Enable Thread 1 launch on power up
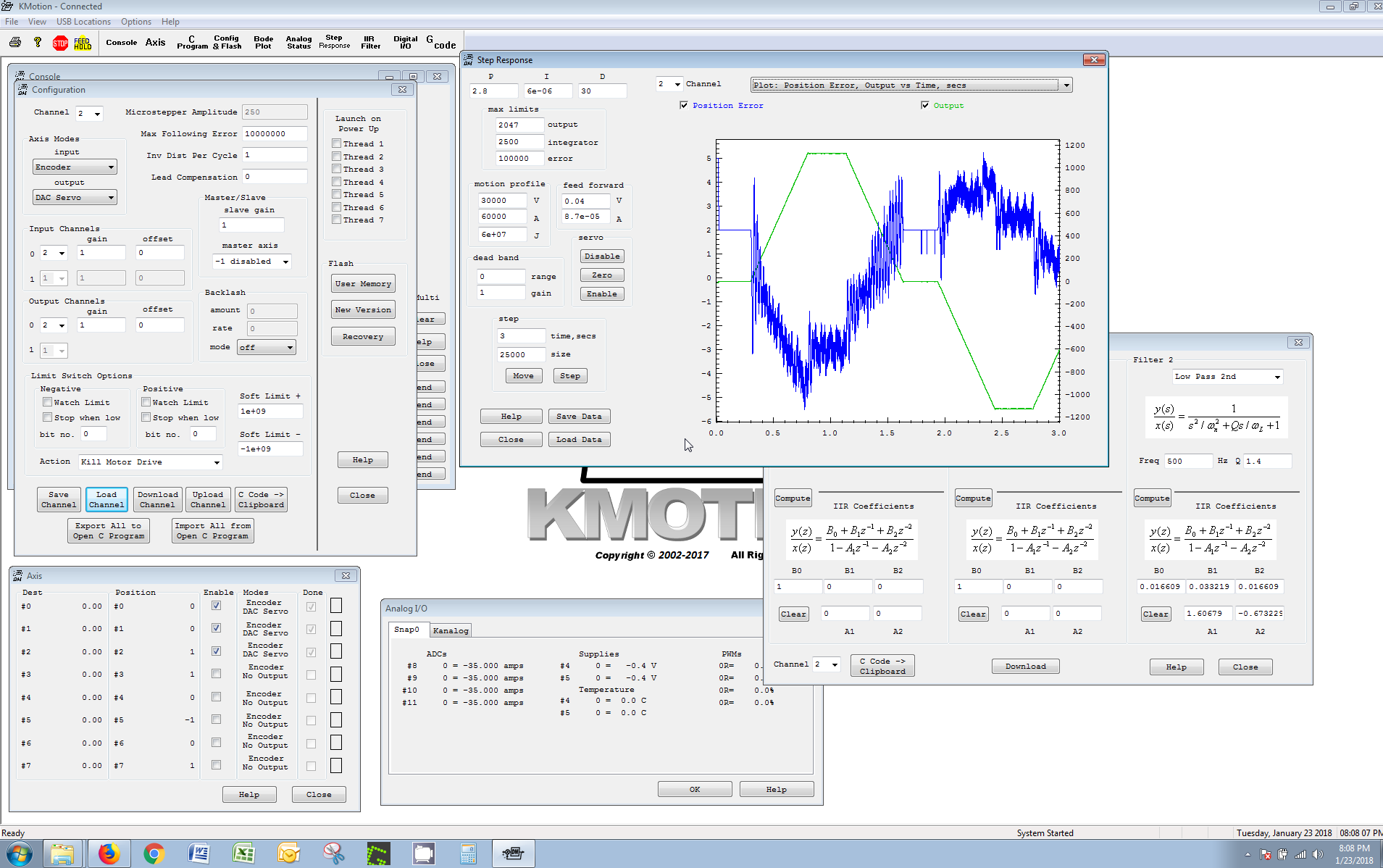 [337, 143]
